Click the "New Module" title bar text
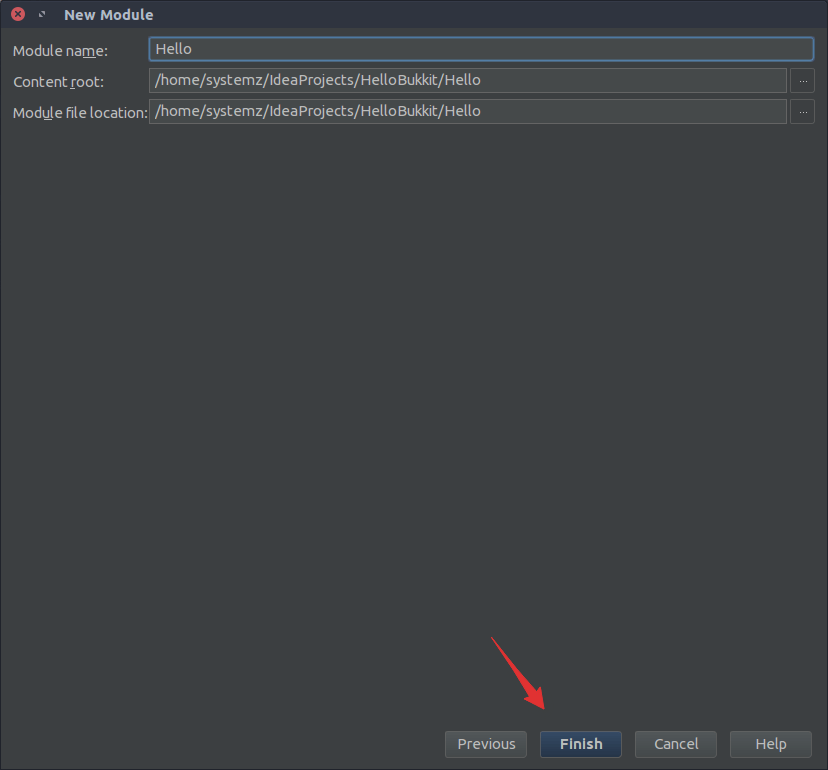 [108, 15]
